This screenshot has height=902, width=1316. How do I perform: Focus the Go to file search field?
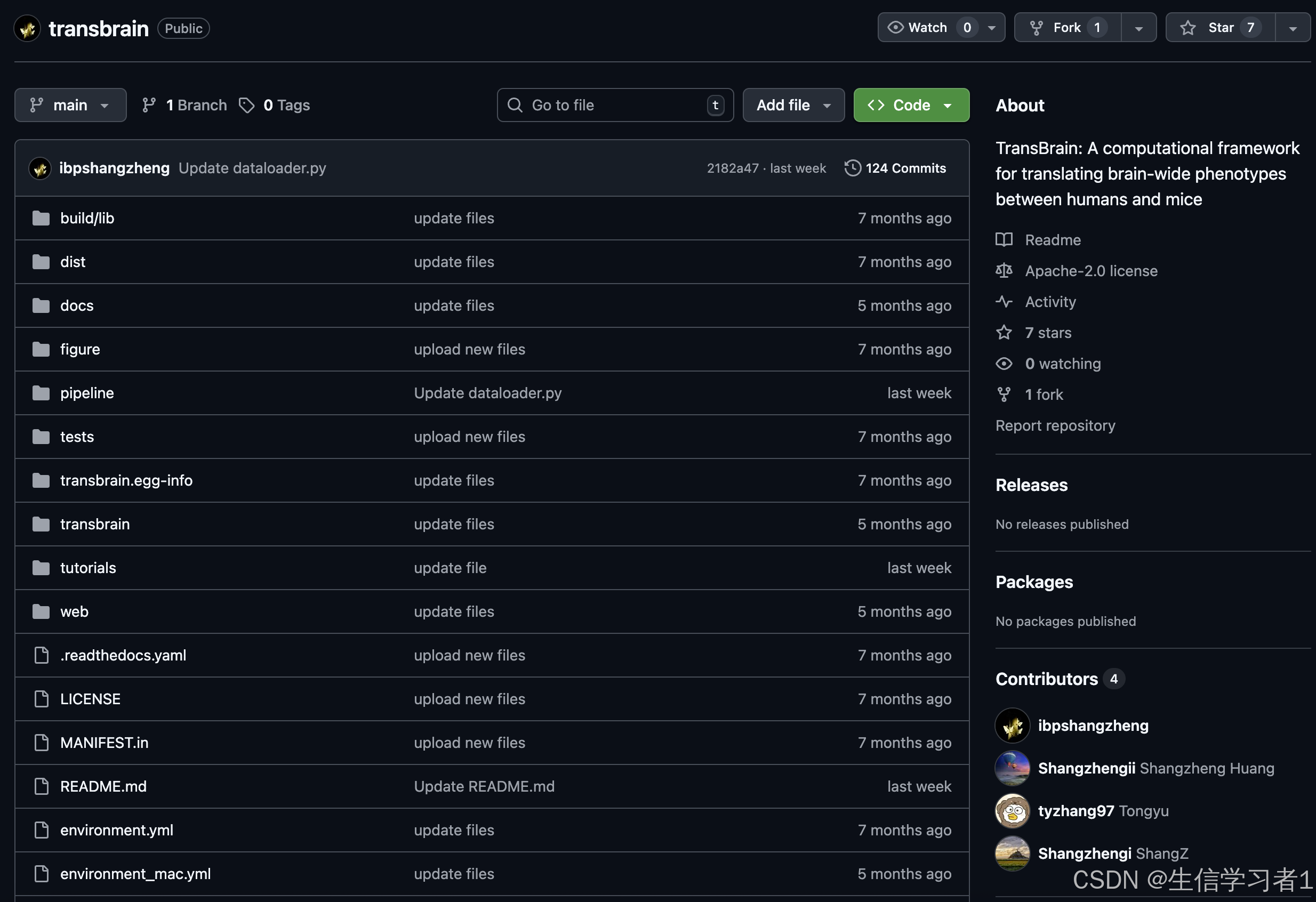point(615,104)
